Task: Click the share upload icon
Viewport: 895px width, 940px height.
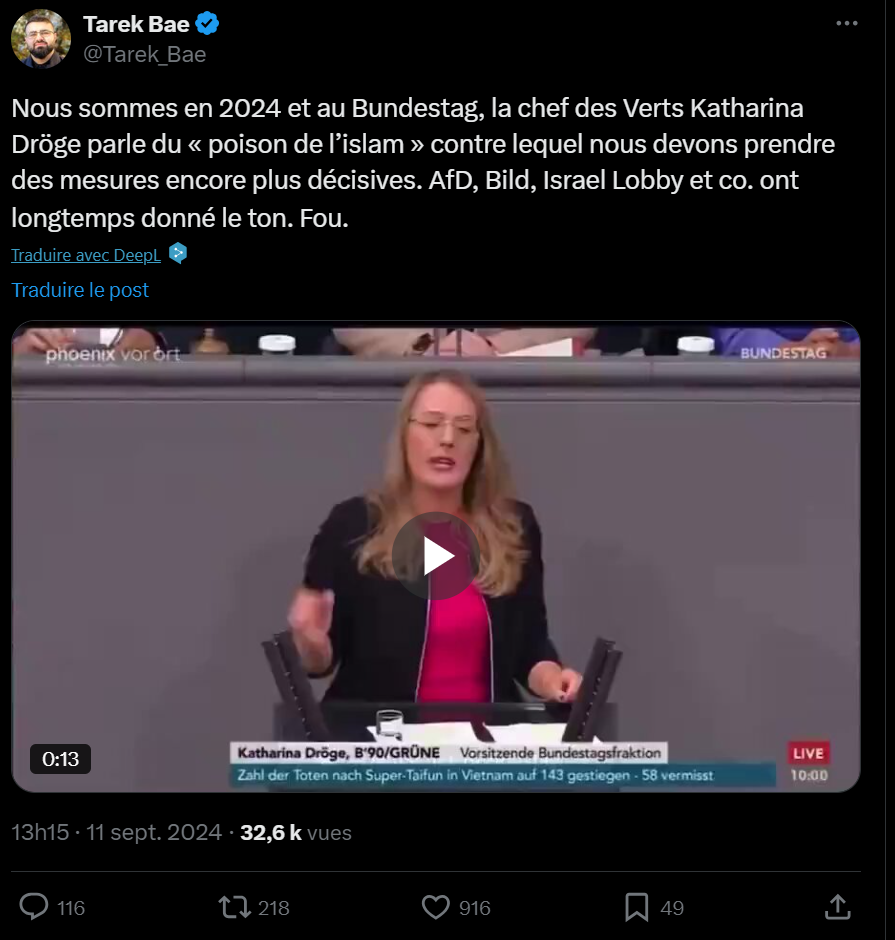Action: tap(838, 906)
